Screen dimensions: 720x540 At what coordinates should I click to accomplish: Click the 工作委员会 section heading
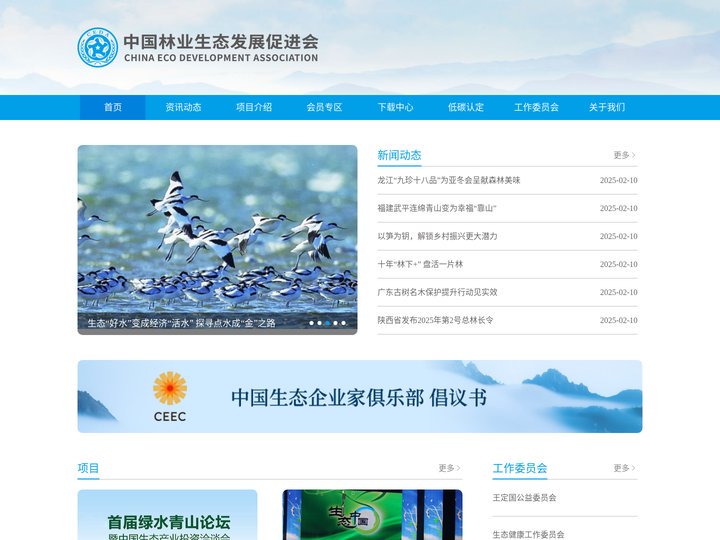pyautogui.click(x=520, y=468)
